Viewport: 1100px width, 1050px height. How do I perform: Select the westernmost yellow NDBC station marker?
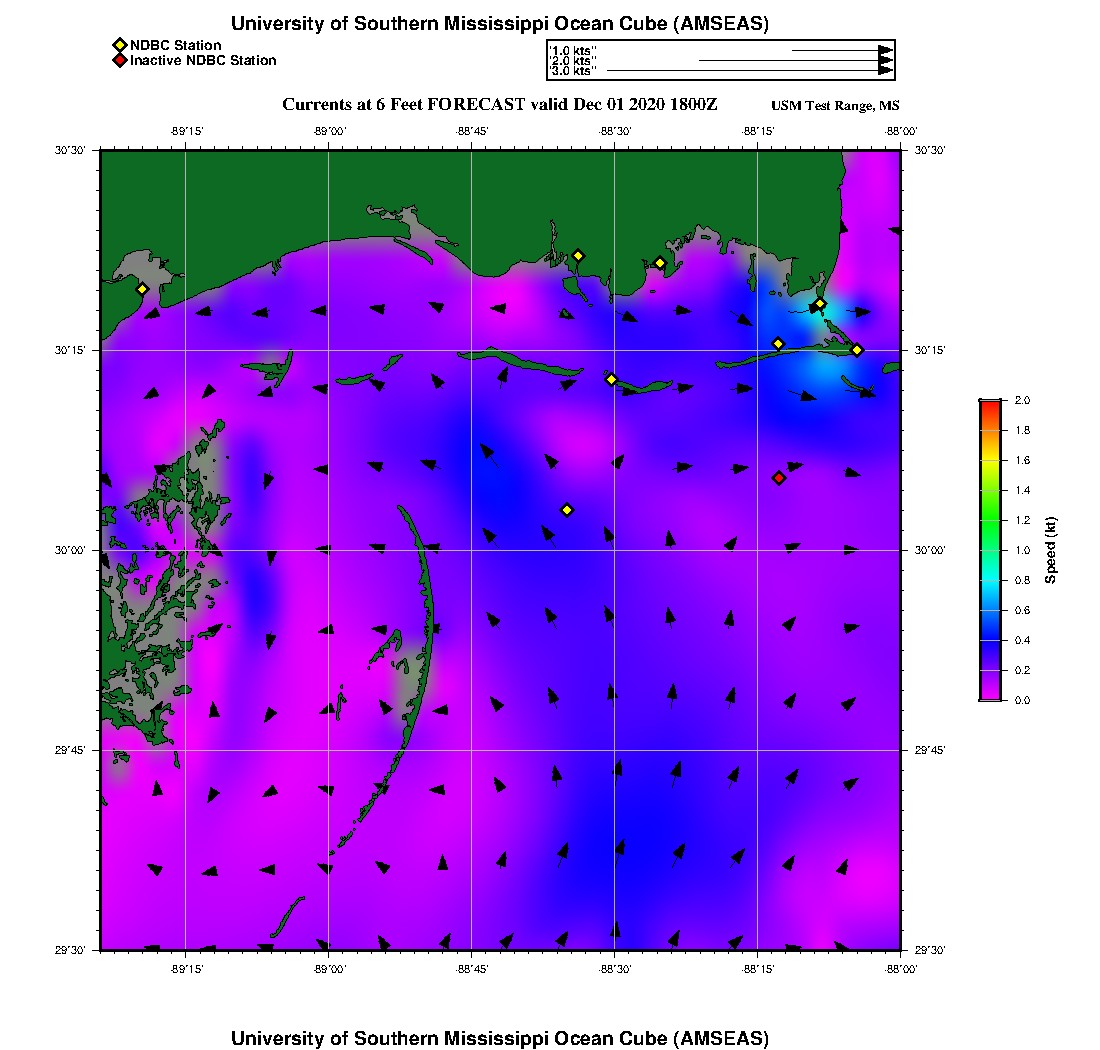143,289
